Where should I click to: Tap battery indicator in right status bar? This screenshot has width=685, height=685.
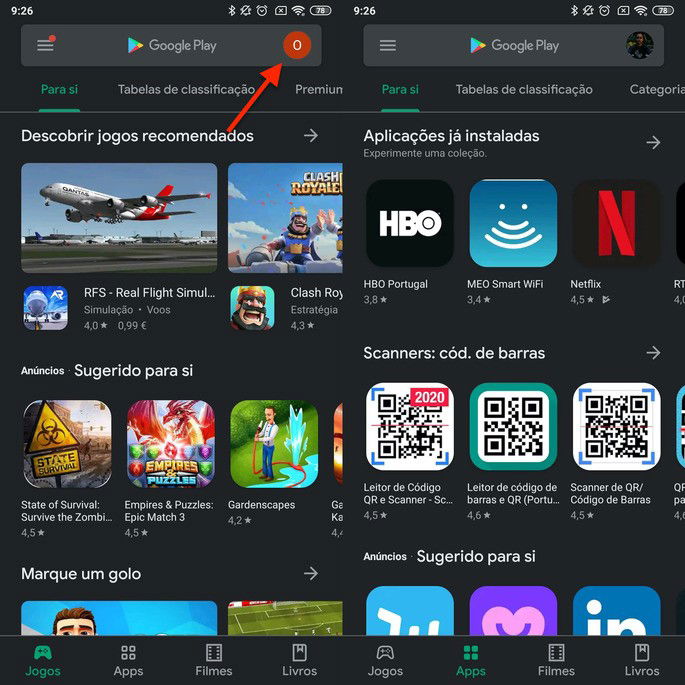[663, 10]
